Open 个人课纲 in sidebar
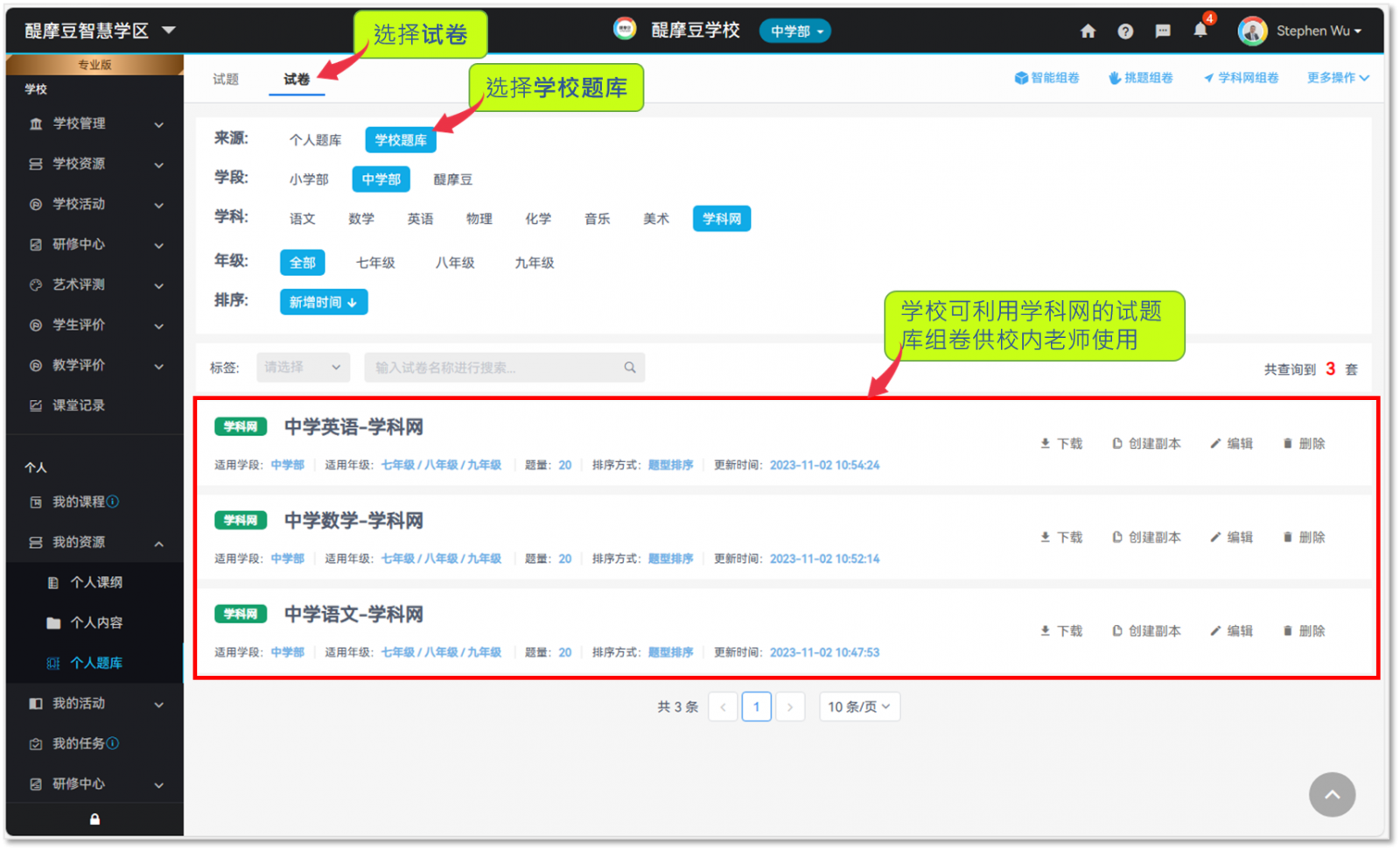This screenshot has width=1400, height=850. [96, 582]
